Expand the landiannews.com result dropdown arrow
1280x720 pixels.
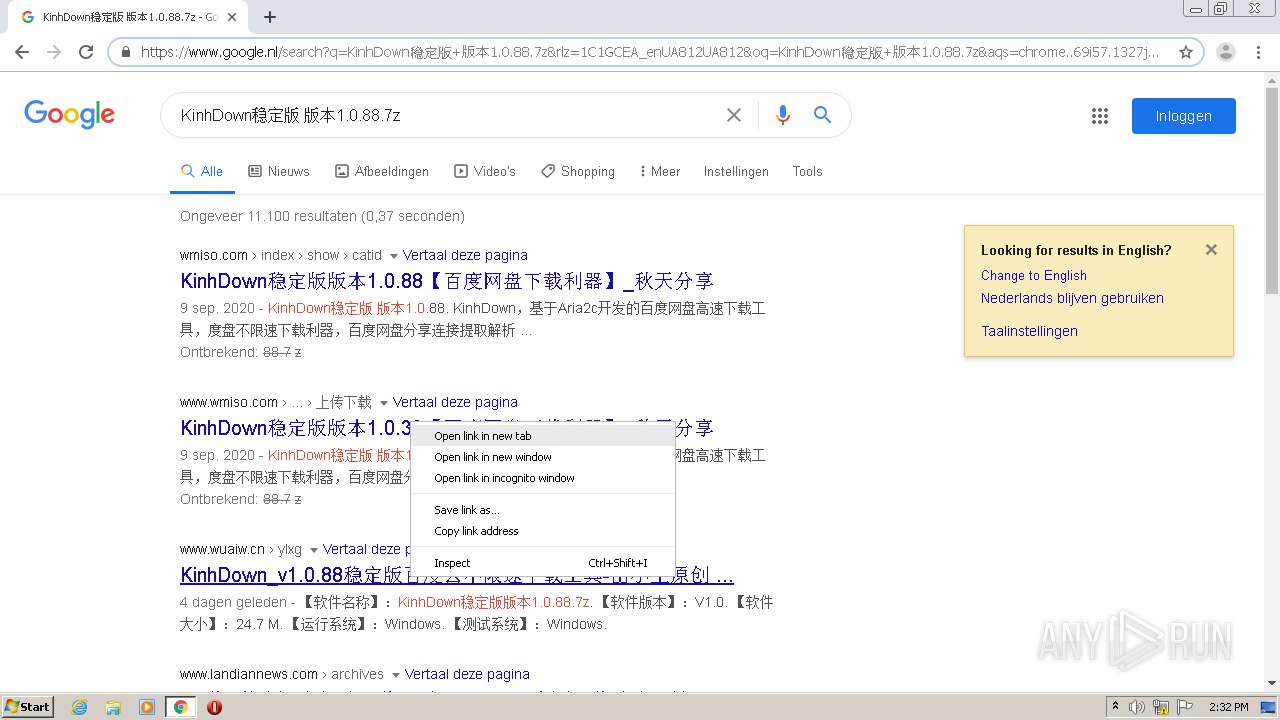(395, 675)
